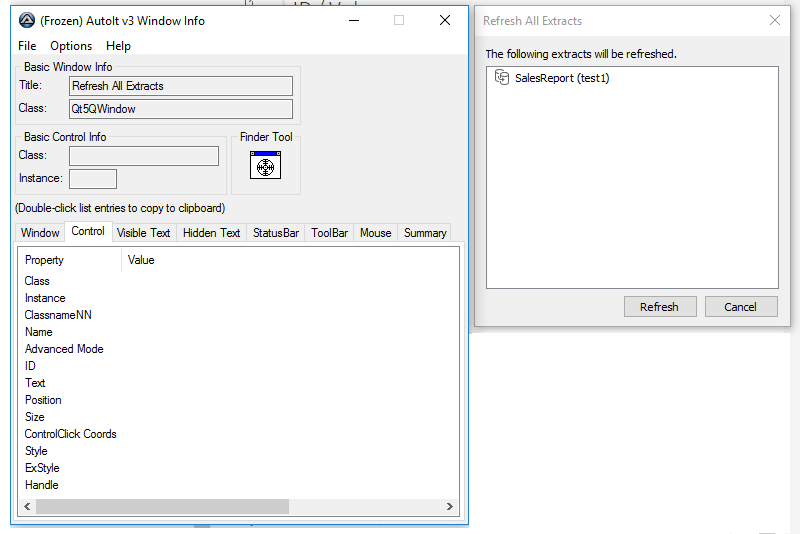Select the Control tab

[88, 231]
